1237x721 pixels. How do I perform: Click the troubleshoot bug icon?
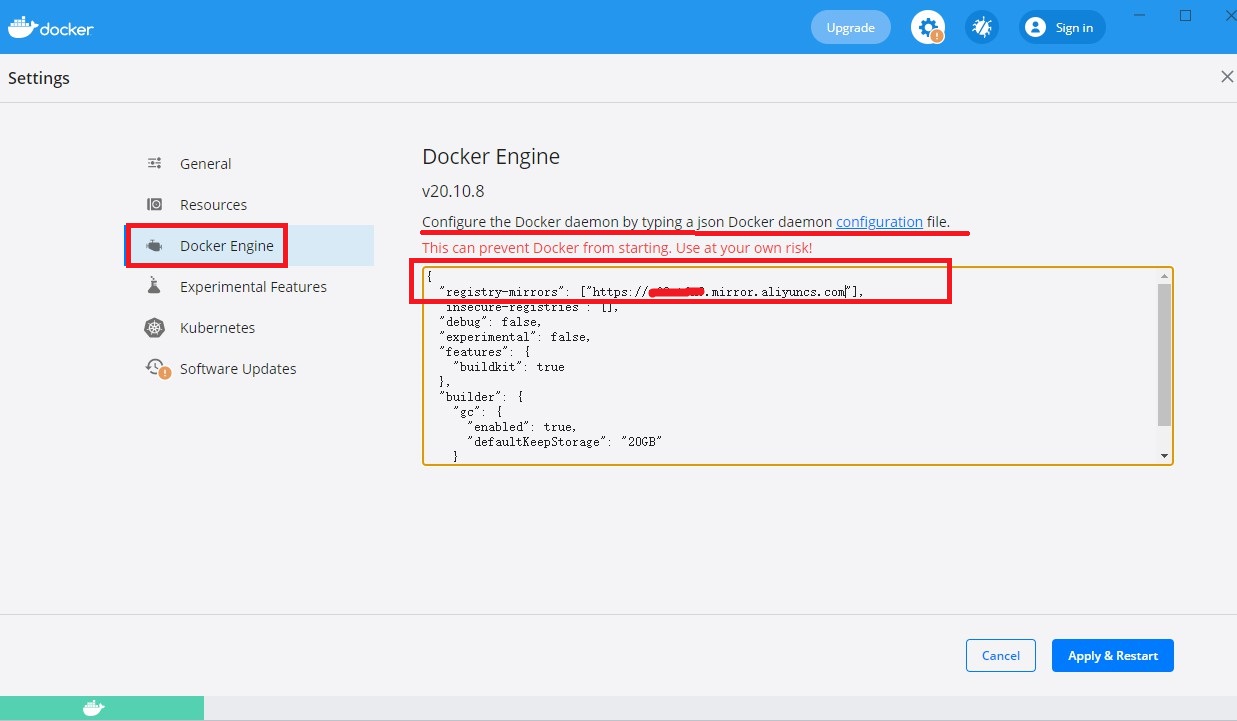click(x=982, y=27)
